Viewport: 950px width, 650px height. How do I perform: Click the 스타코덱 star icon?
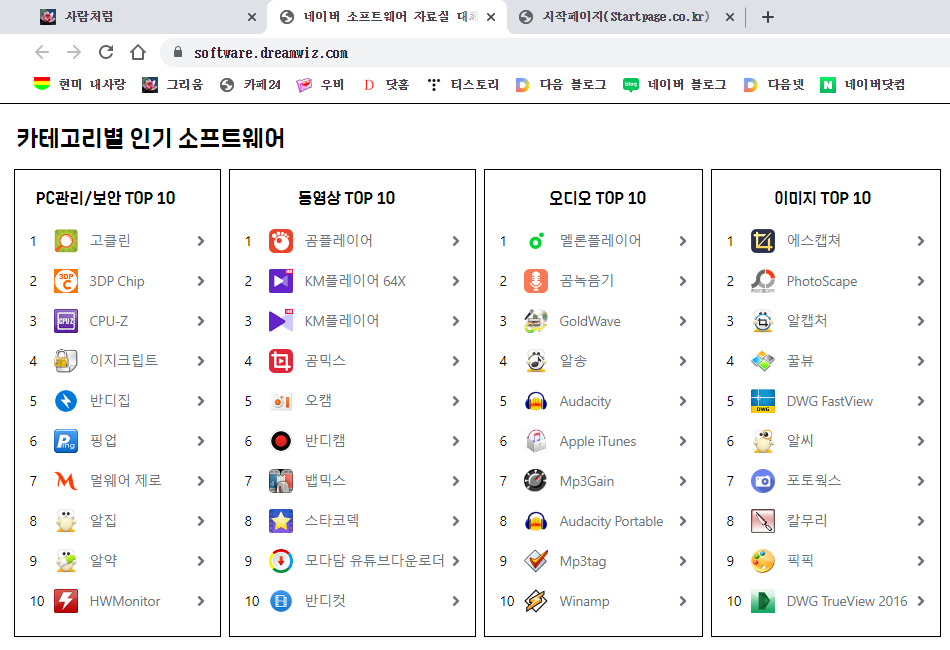(x=281, y=521)
